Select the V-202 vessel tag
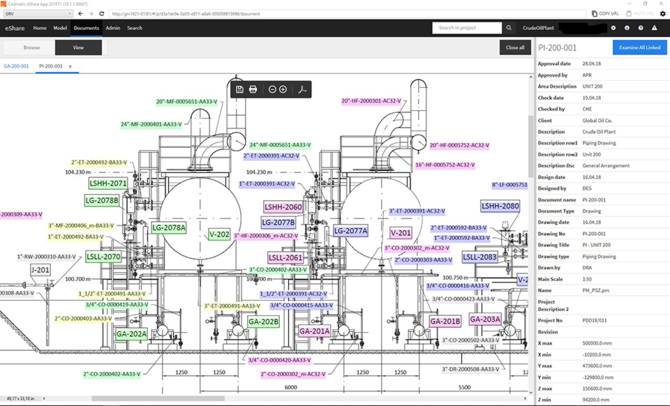 pos(219,234)
